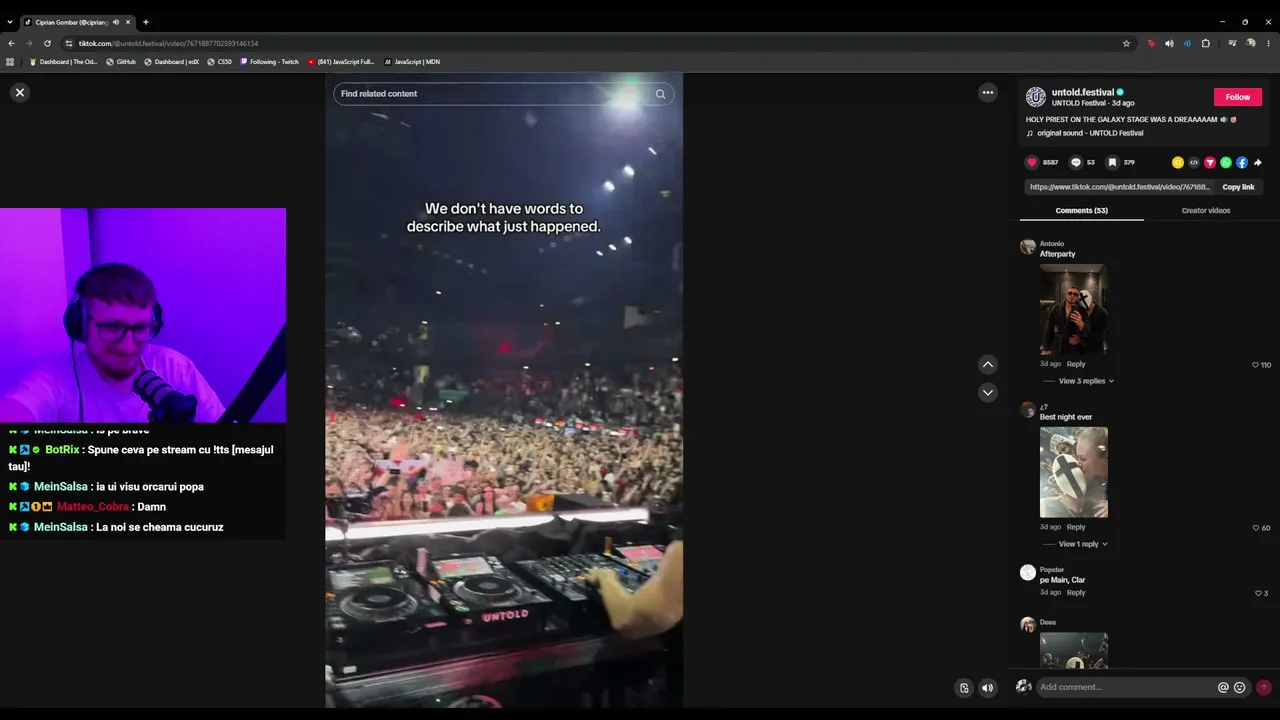Viewport: 1280px width, 720px height.
Task: Open the three-dot more options menu beside video
Action: coord(988,92)
